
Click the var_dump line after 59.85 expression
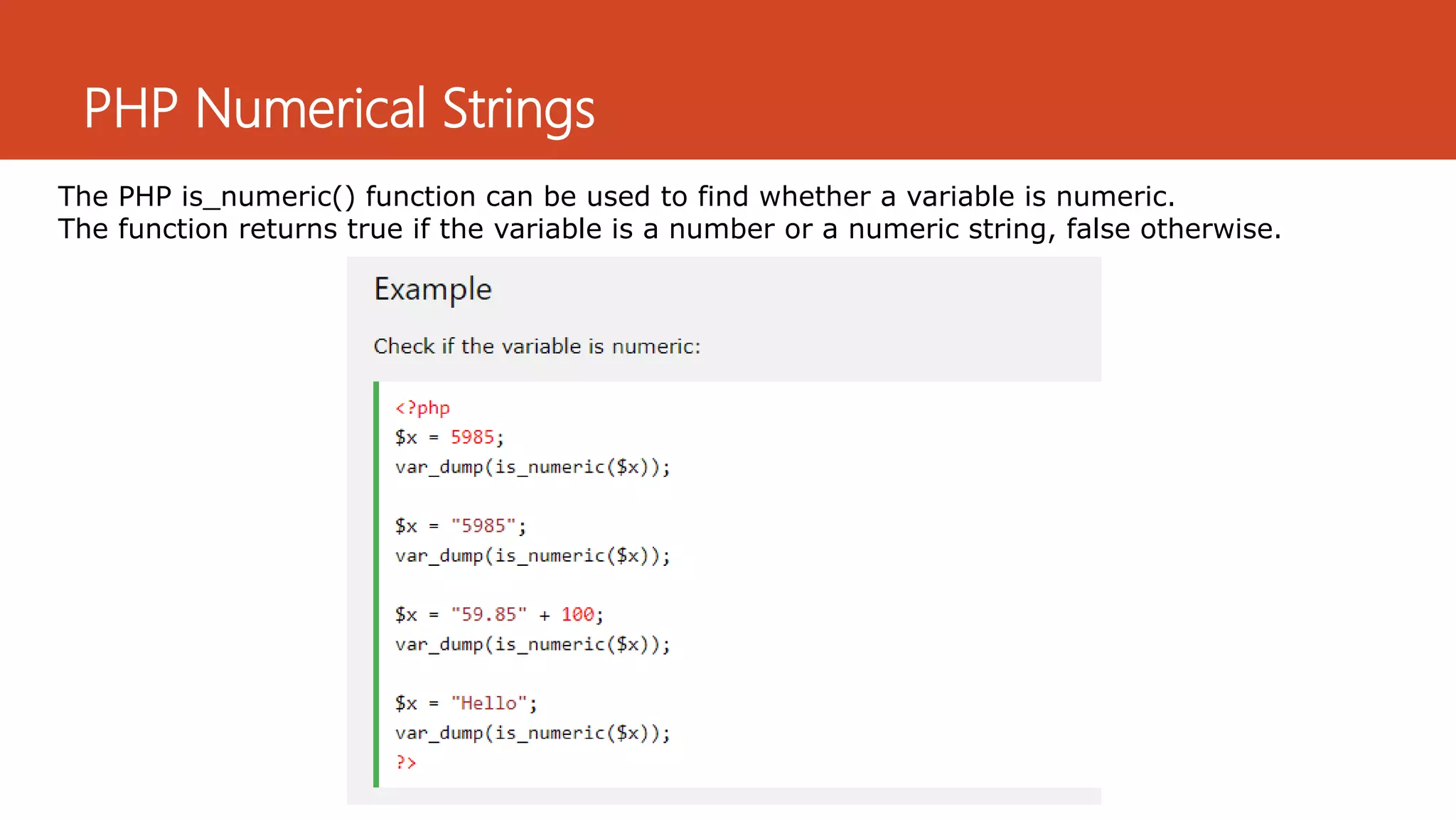click(x=532, y=644)
